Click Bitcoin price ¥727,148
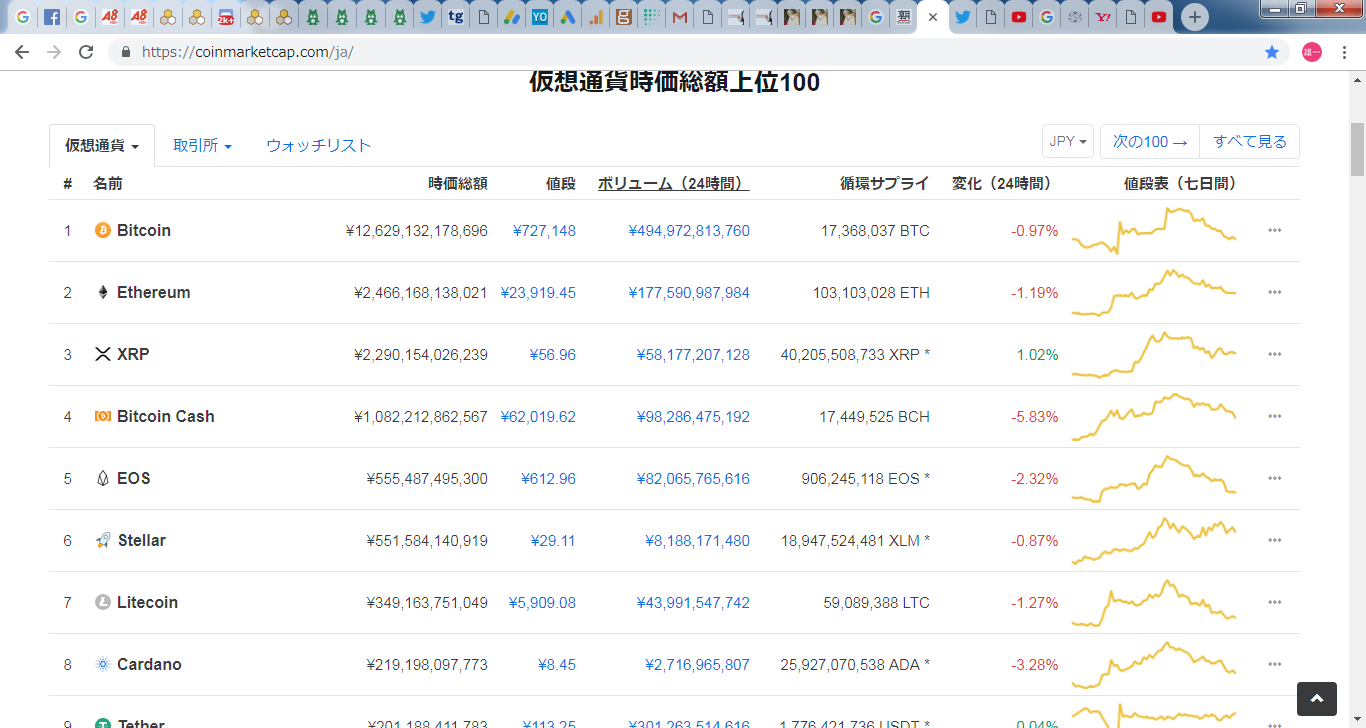This screenshot has height=728, width=1366. coord(544,230)
